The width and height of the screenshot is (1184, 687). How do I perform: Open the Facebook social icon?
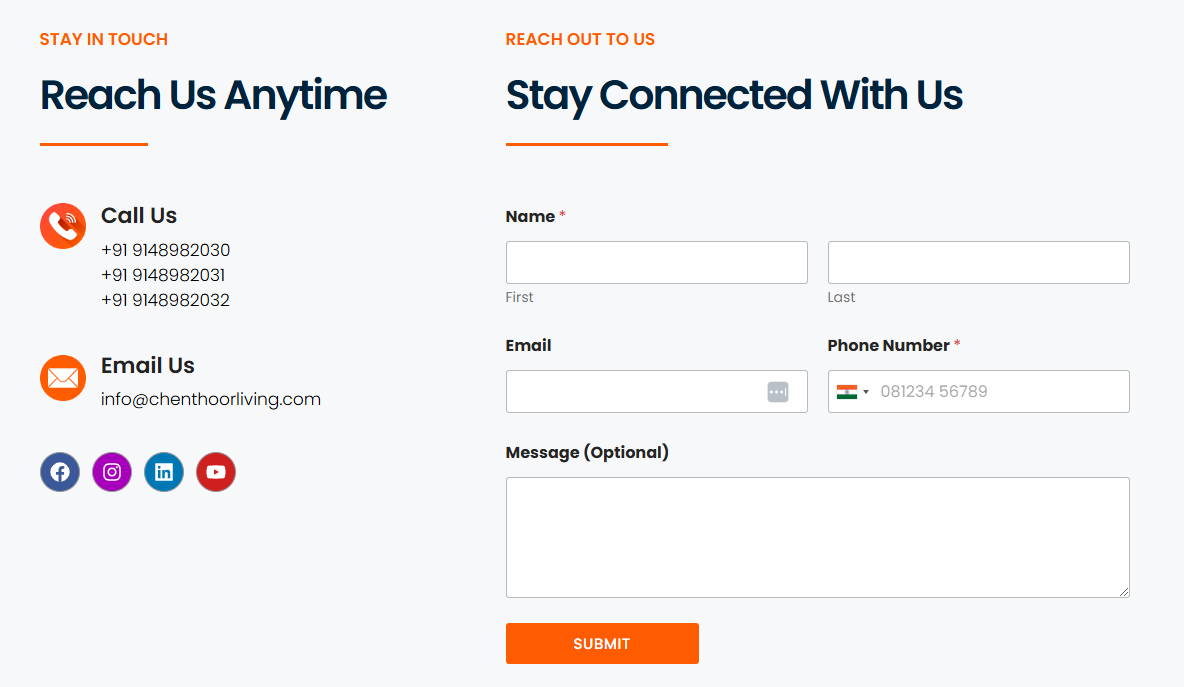tap(60, 472)
